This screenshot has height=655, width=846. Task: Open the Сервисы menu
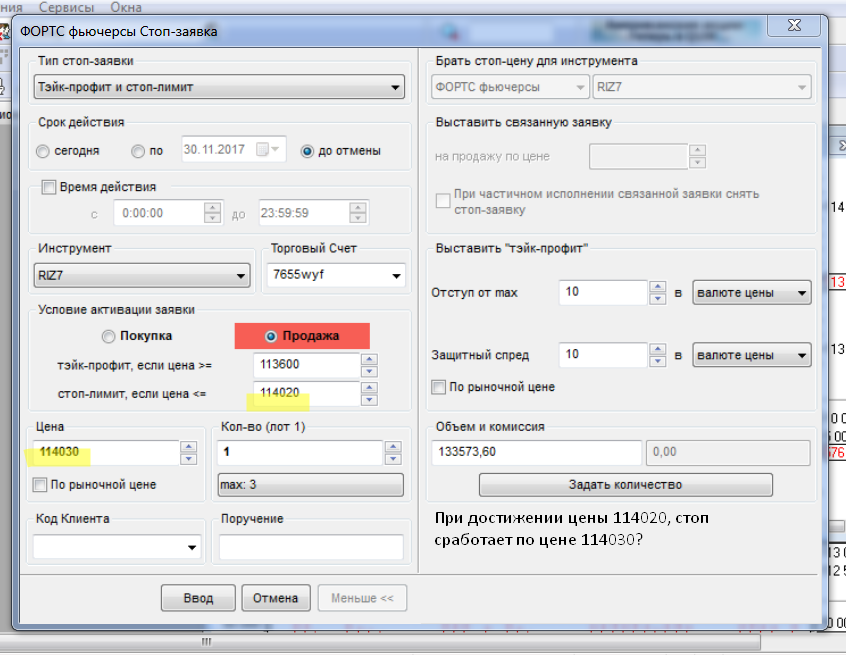click(x=66, y=8)
